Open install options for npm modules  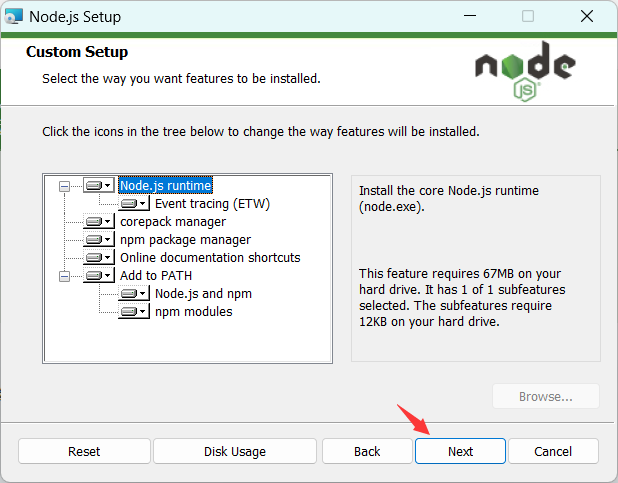click(x=134, y=311)
